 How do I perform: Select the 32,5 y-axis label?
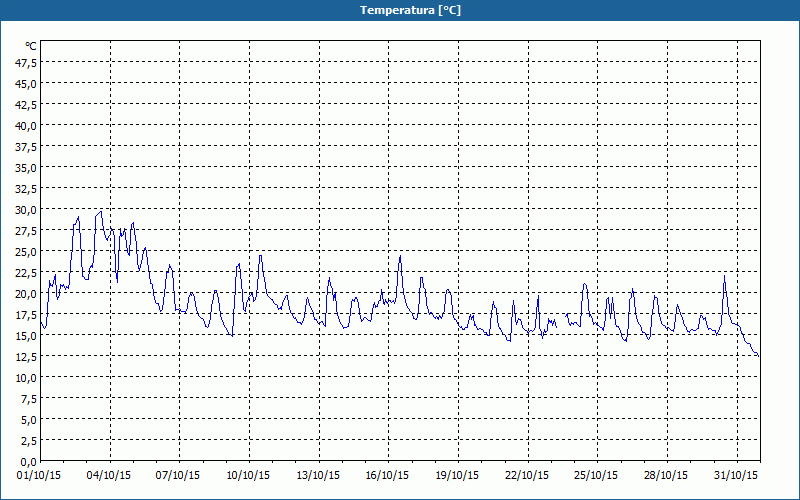pos(27,189)
